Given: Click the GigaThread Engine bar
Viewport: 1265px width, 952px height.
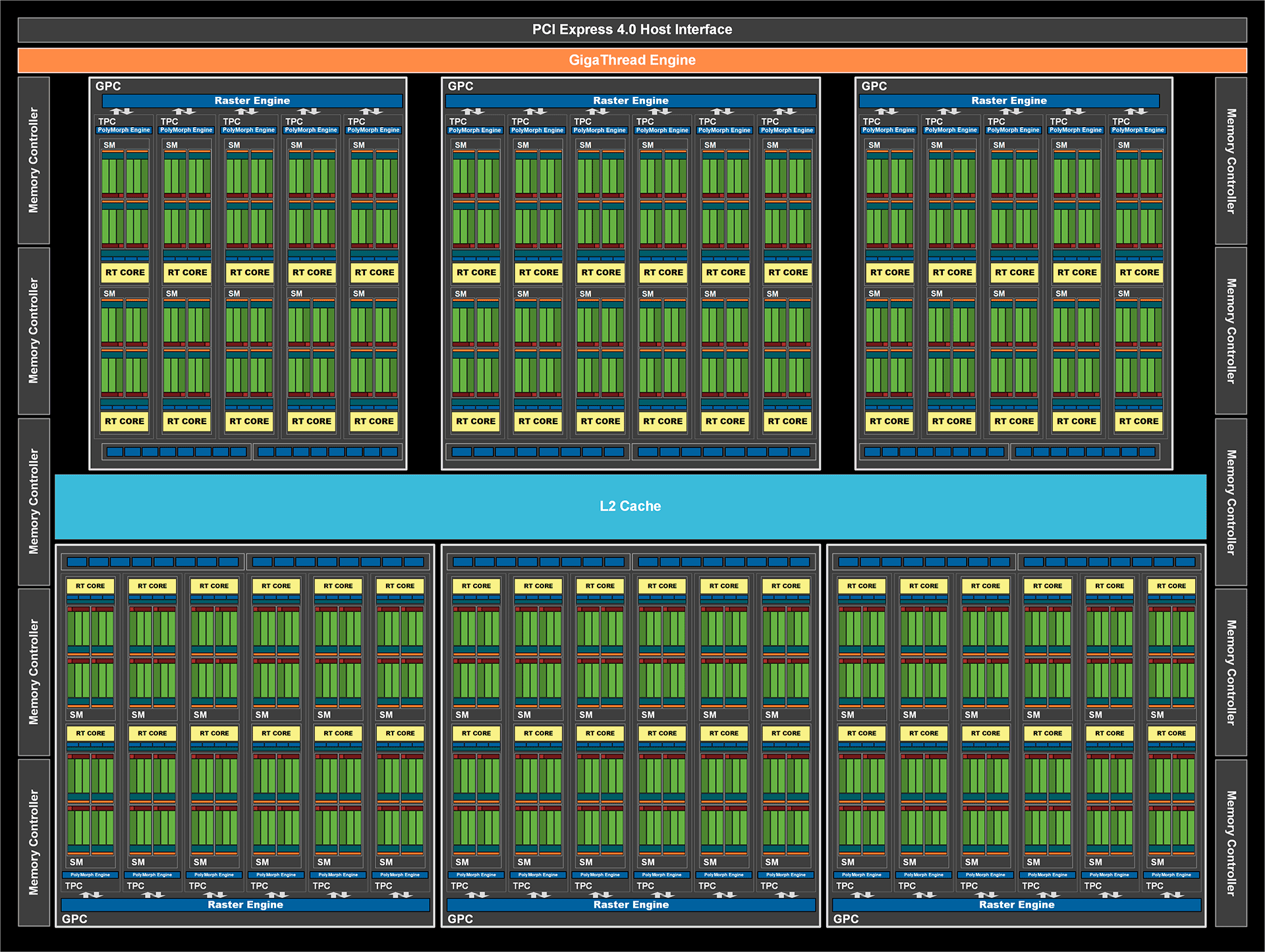Looking at the screenshot, I should [x=632, y=60].
